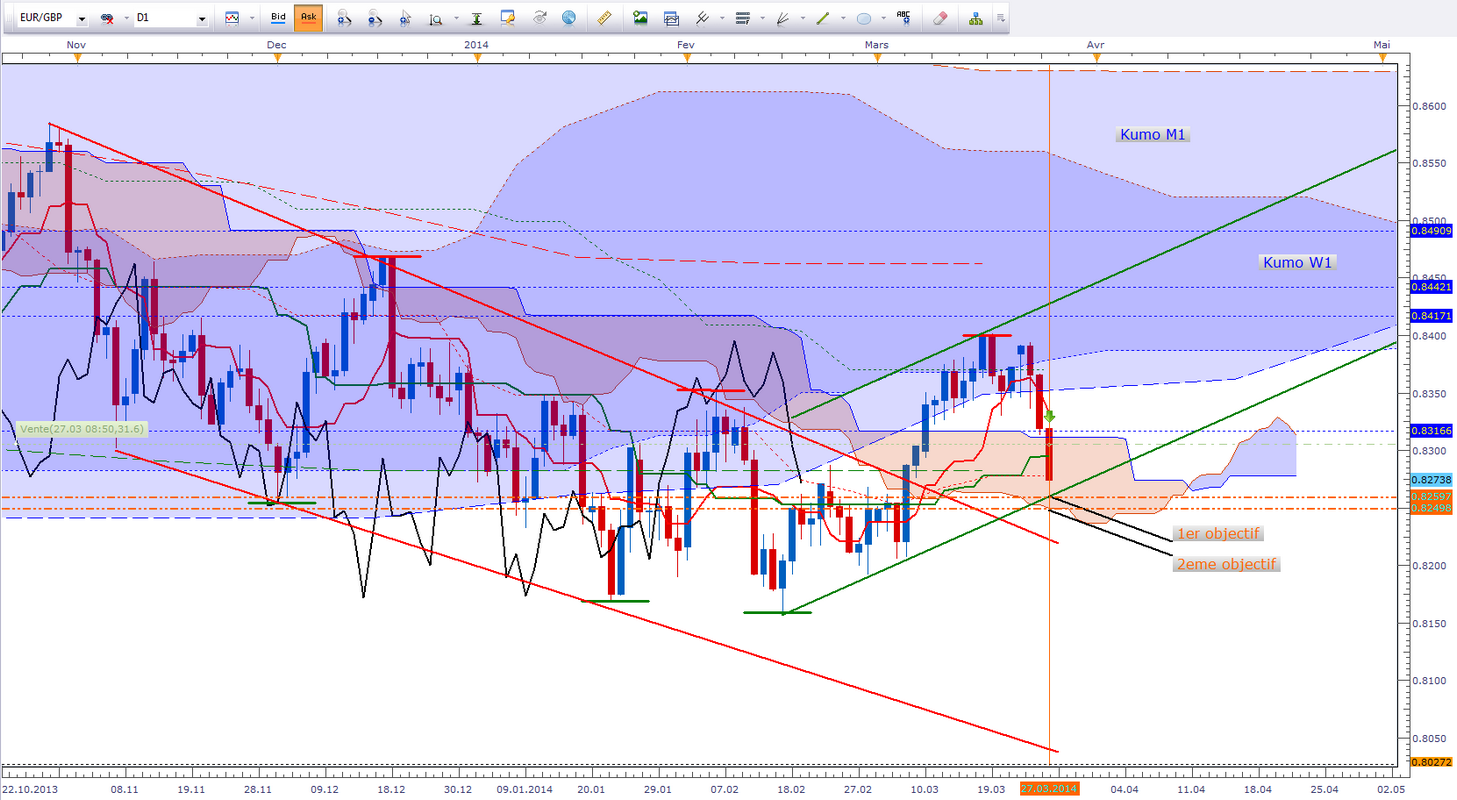1457x800 pixels.
Task: Toggle the crossed-eye link icon next to instrument
Action: [x=107, y=18]
